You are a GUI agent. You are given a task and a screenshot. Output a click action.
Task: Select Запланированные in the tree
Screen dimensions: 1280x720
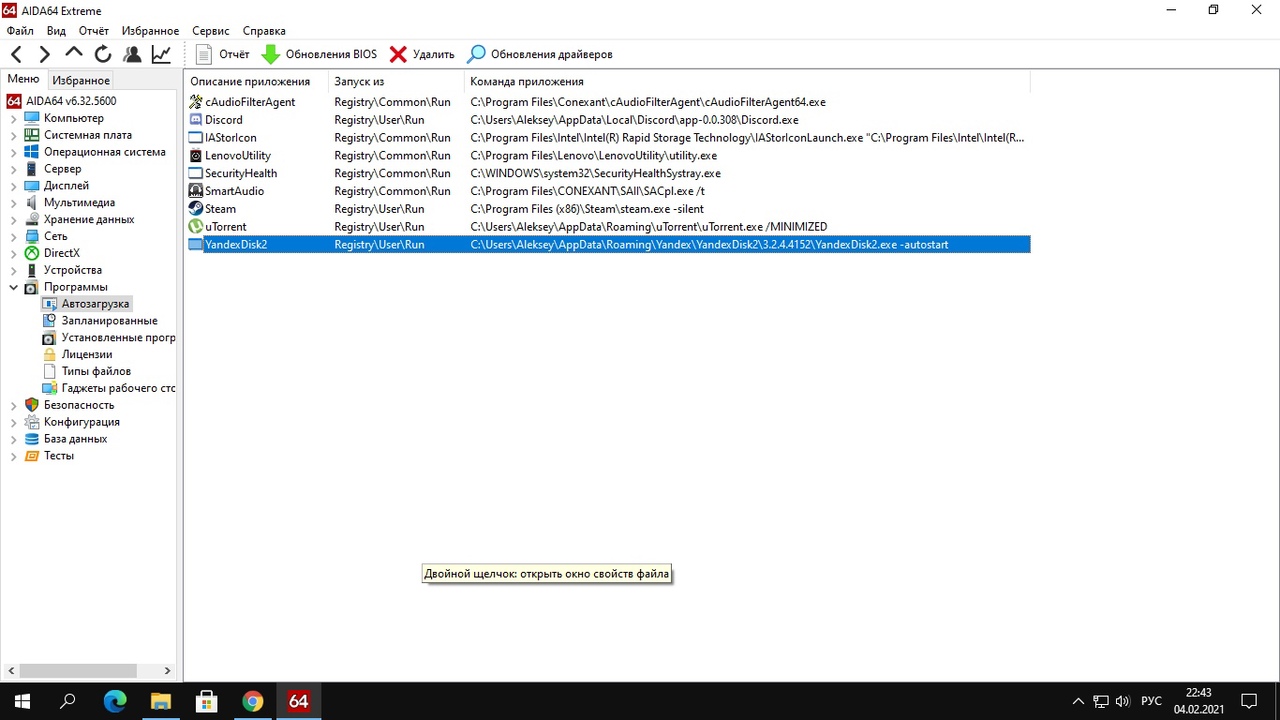(109, 321)
